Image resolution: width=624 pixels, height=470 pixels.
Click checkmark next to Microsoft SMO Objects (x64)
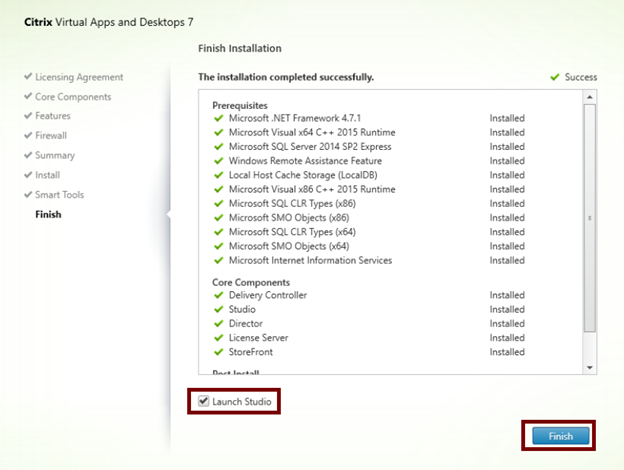218,246
